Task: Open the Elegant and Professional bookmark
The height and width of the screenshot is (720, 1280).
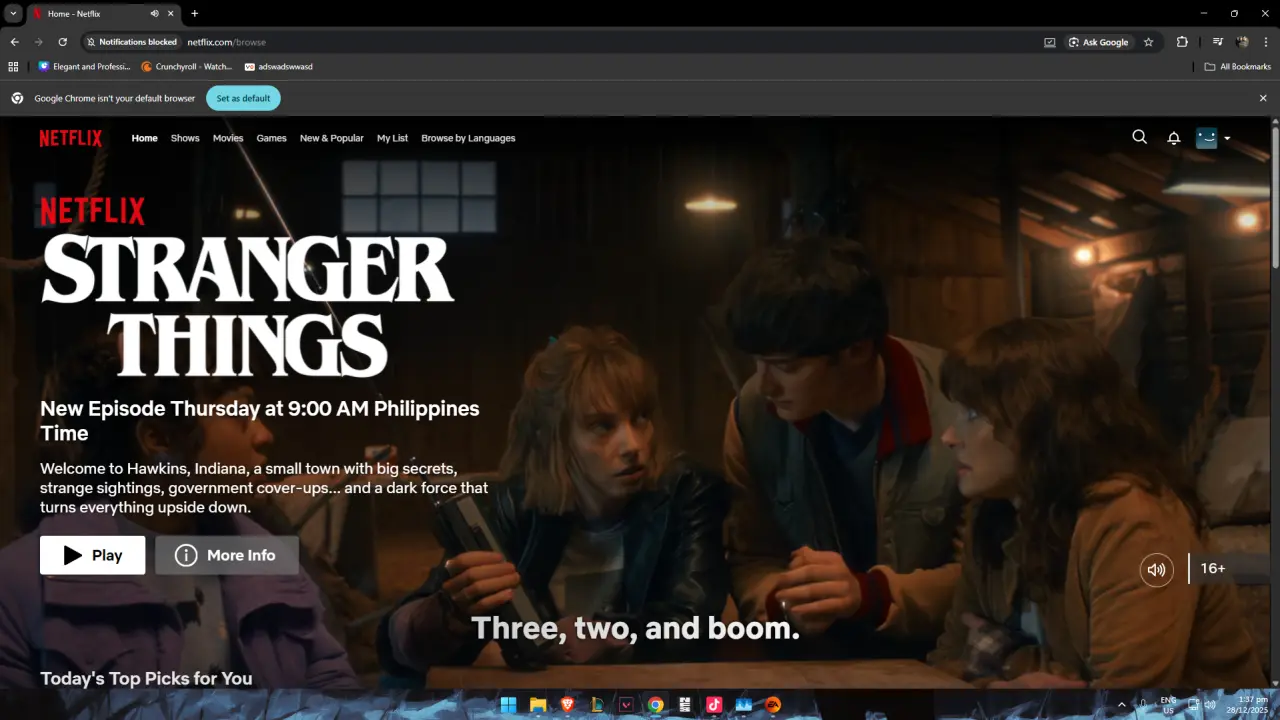Action: click(84, 67)
